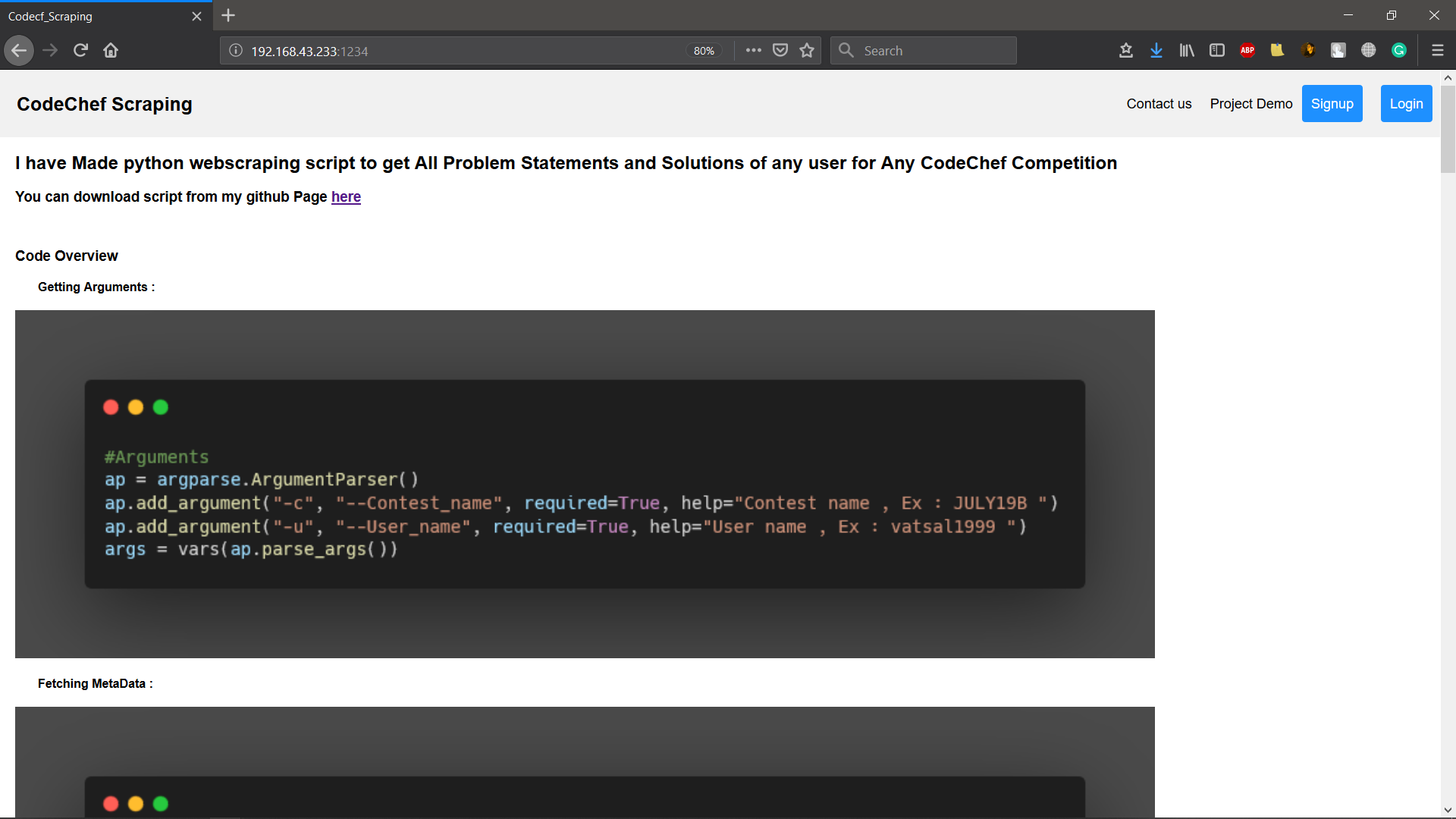Open the Library bookshelf icon

click(x=1186, y=51)
